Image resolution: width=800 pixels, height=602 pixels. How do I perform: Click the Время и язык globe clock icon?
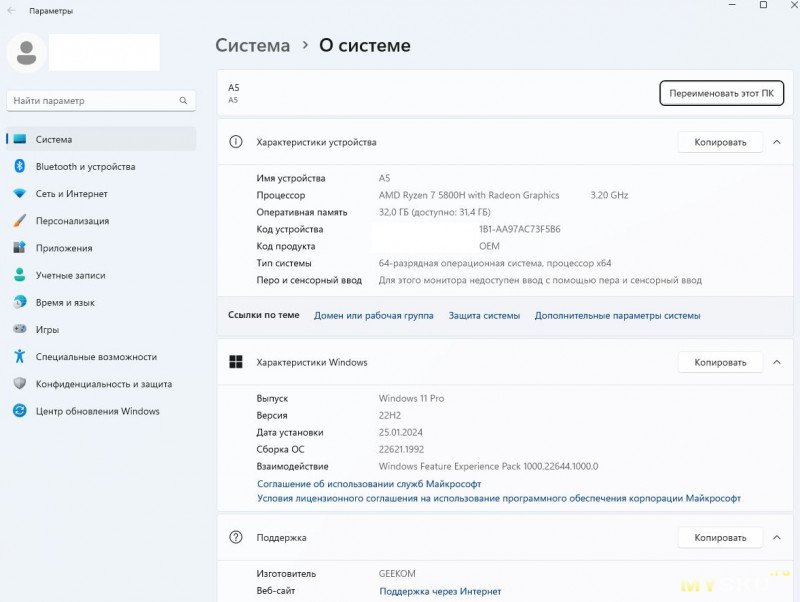(19, 302)
